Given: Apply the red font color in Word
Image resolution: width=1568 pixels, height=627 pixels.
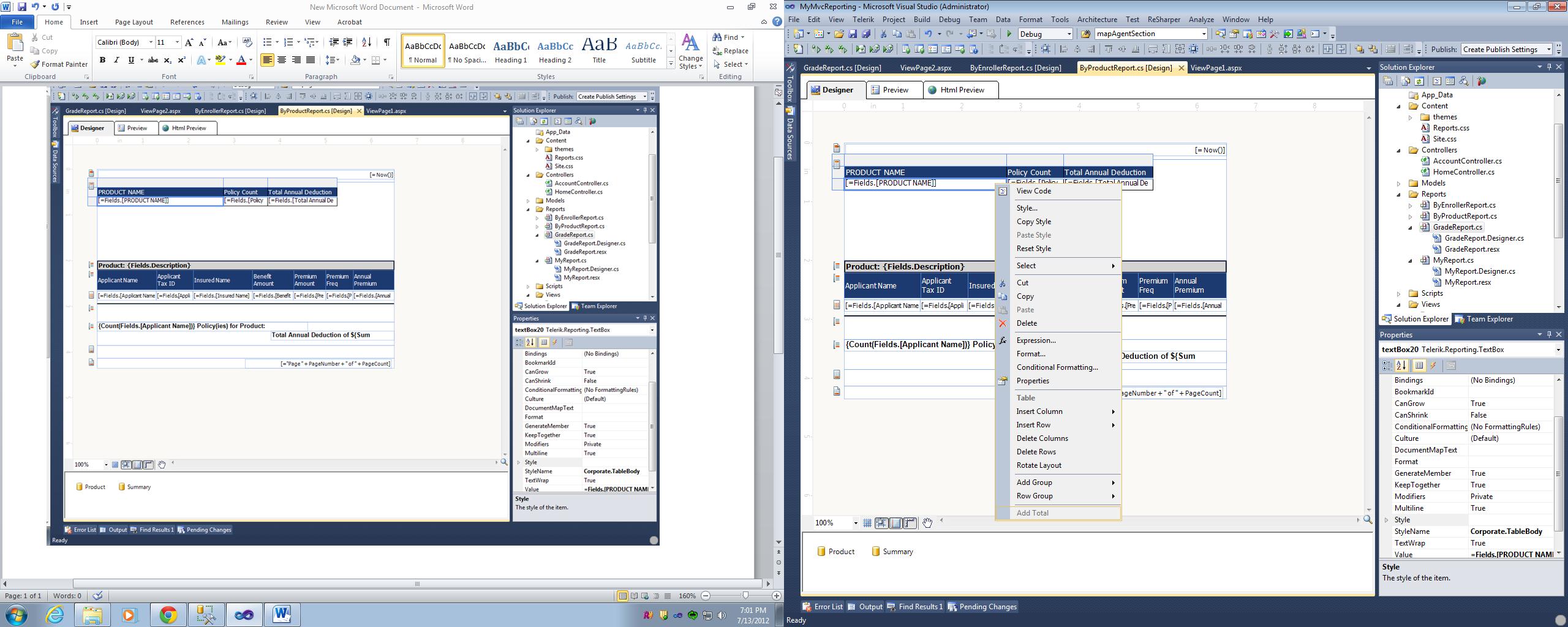Looking at the screenshot, I should pyautogui.click(x=241, y=60).
